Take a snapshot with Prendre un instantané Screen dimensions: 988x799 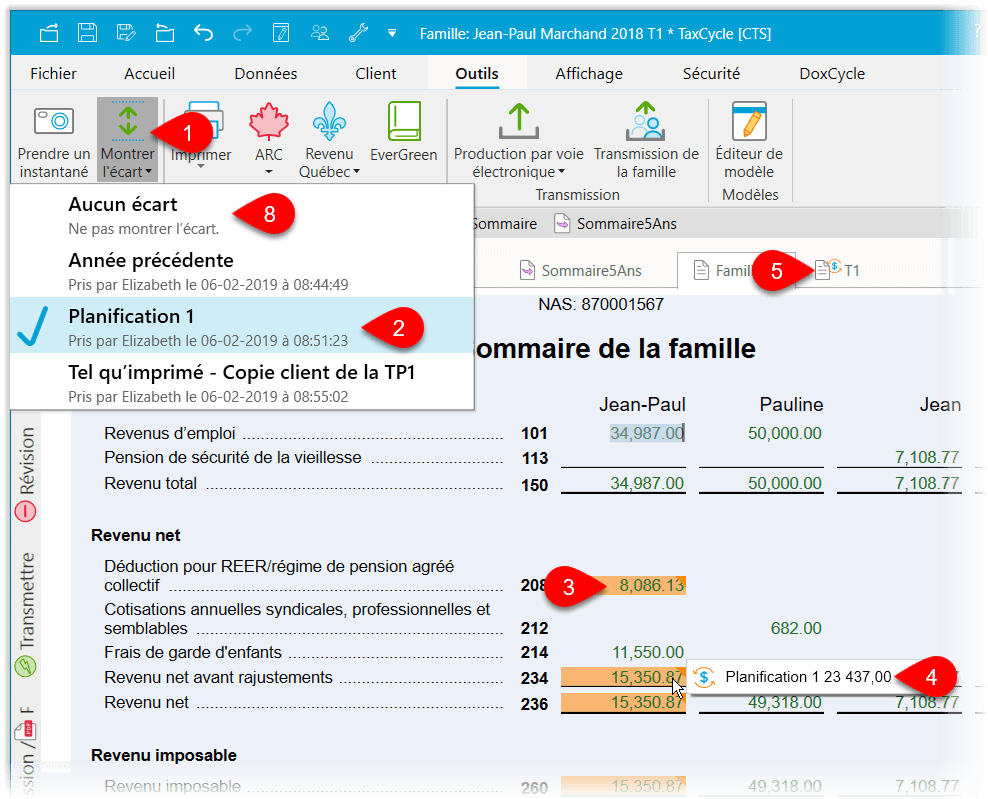coord(54,140)
